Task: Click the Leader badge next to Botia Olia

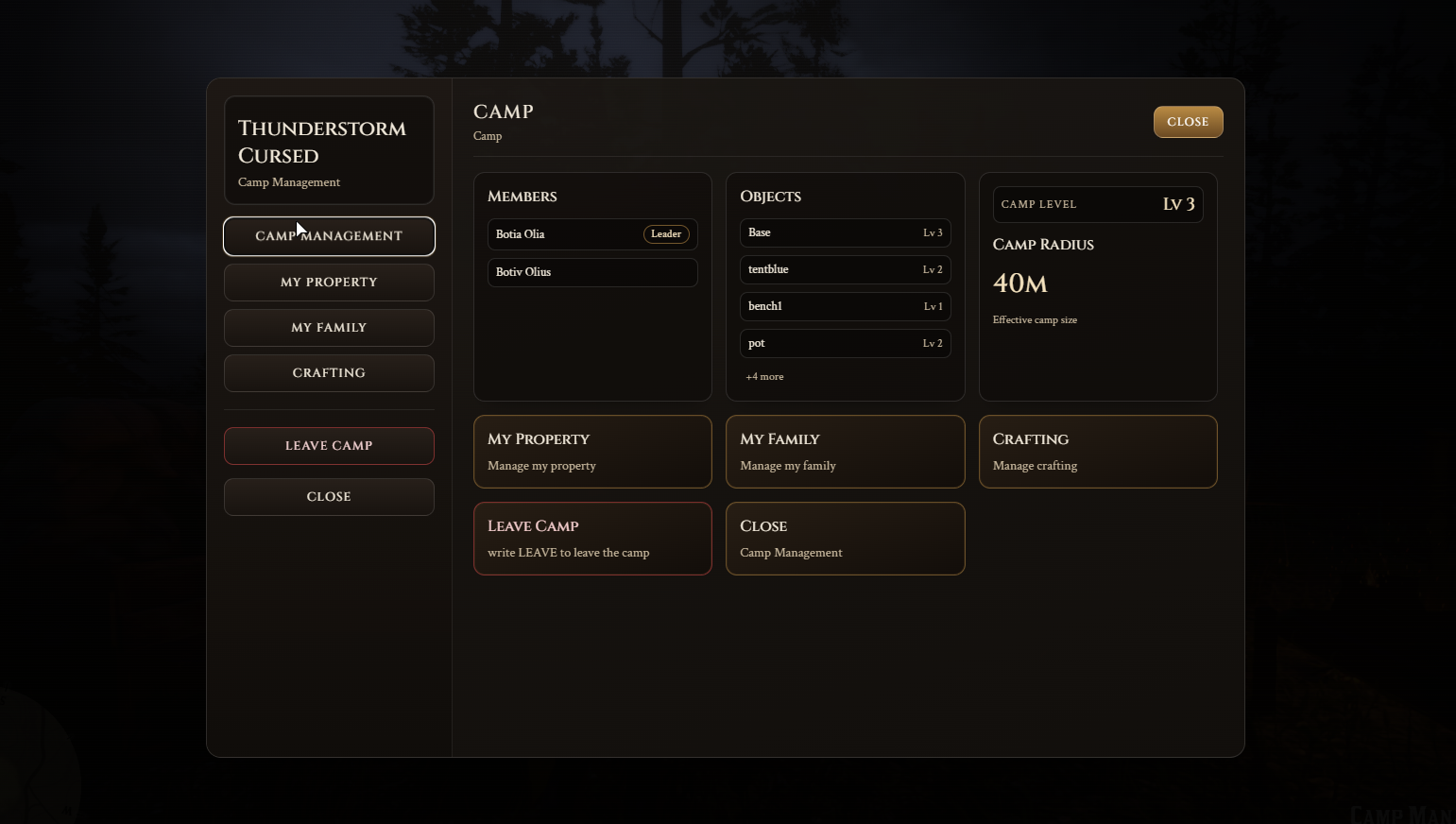Action: 666,234
